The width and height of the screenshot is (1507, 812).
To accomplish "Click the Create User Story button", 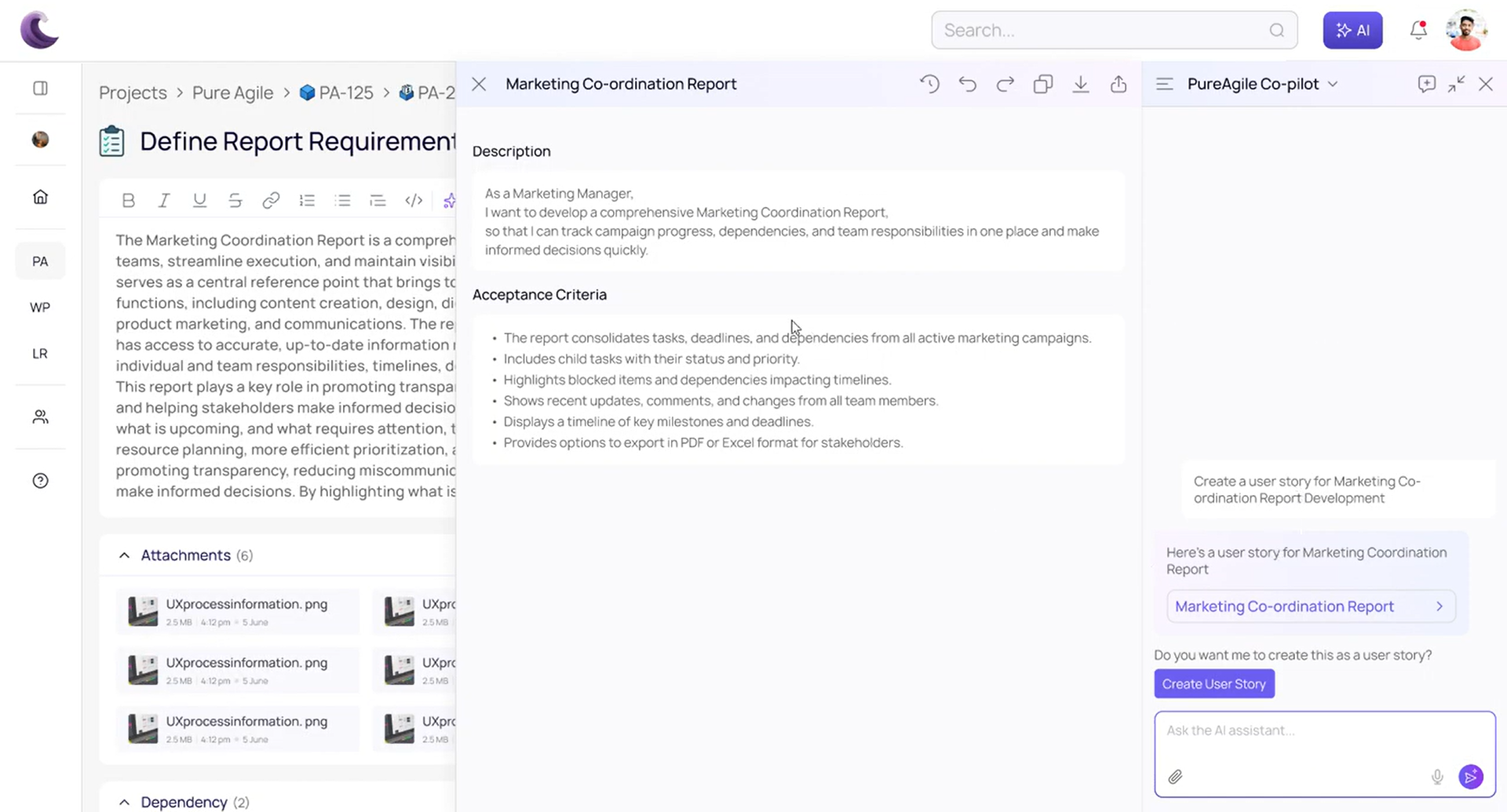I will [1213, 683].
